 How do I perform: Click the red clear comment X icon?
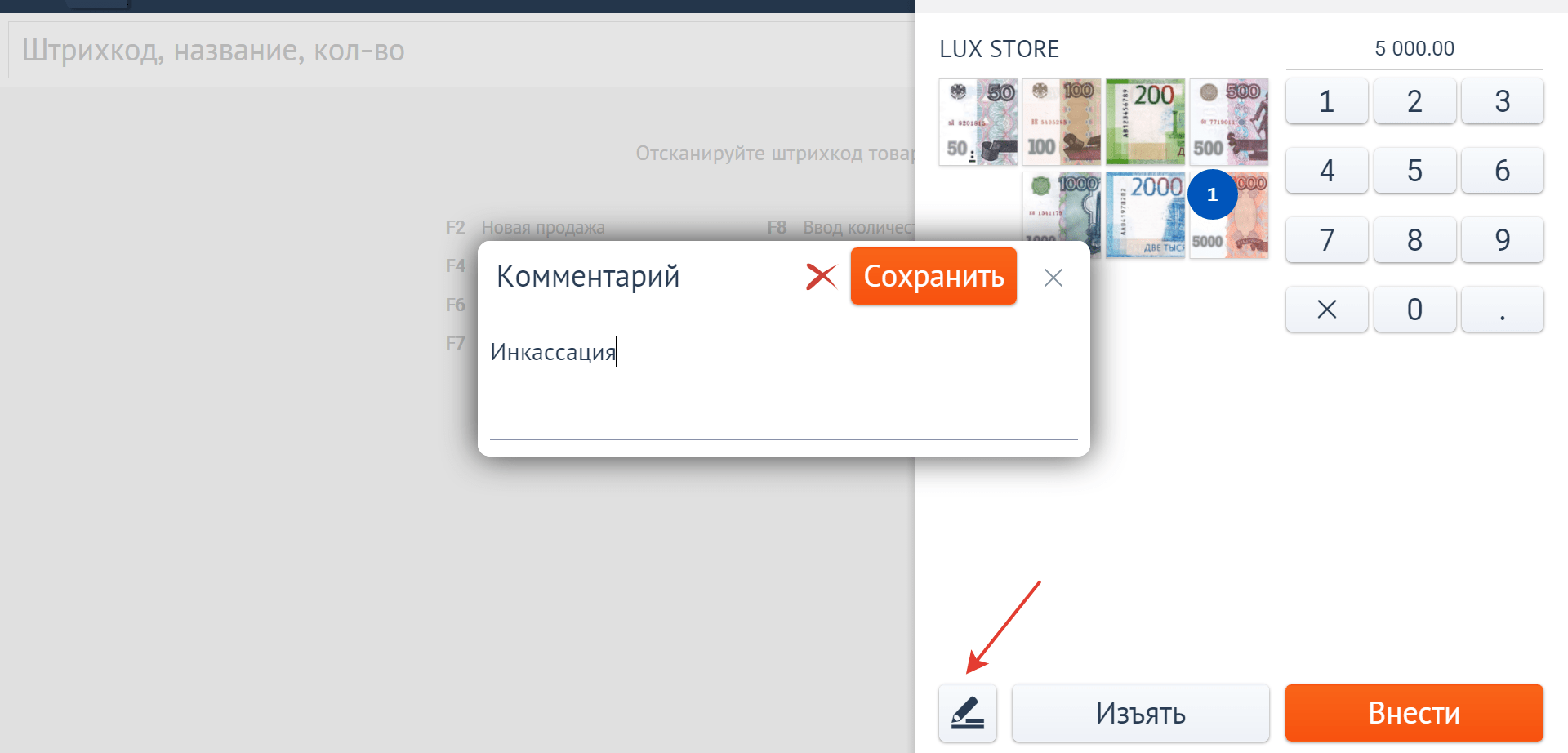click(x=821, y=277)
